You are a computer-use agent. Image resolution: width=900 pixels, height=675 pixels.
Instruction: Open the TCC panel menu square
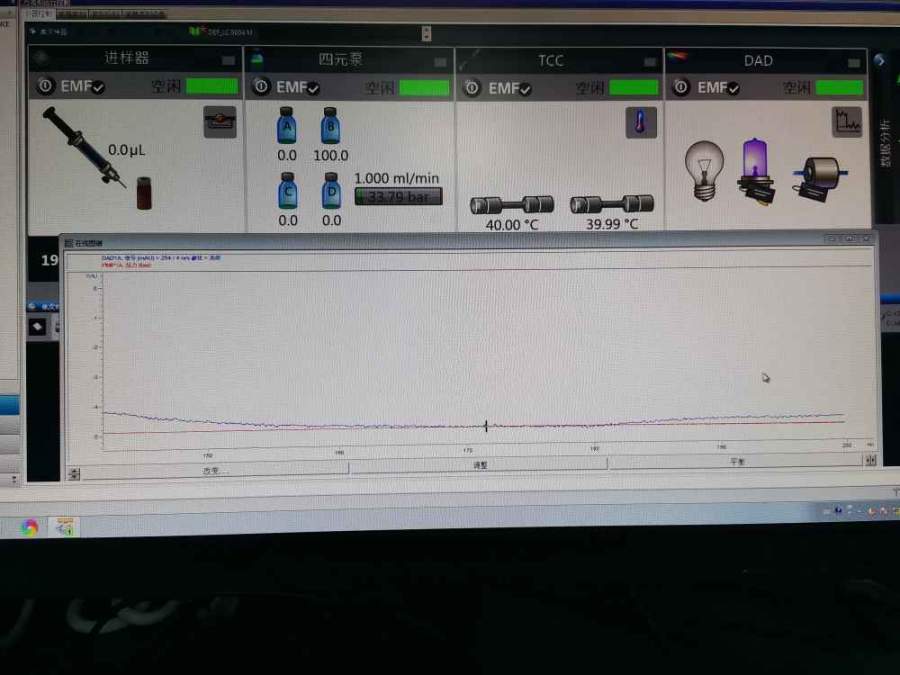(x=650, y=62)
